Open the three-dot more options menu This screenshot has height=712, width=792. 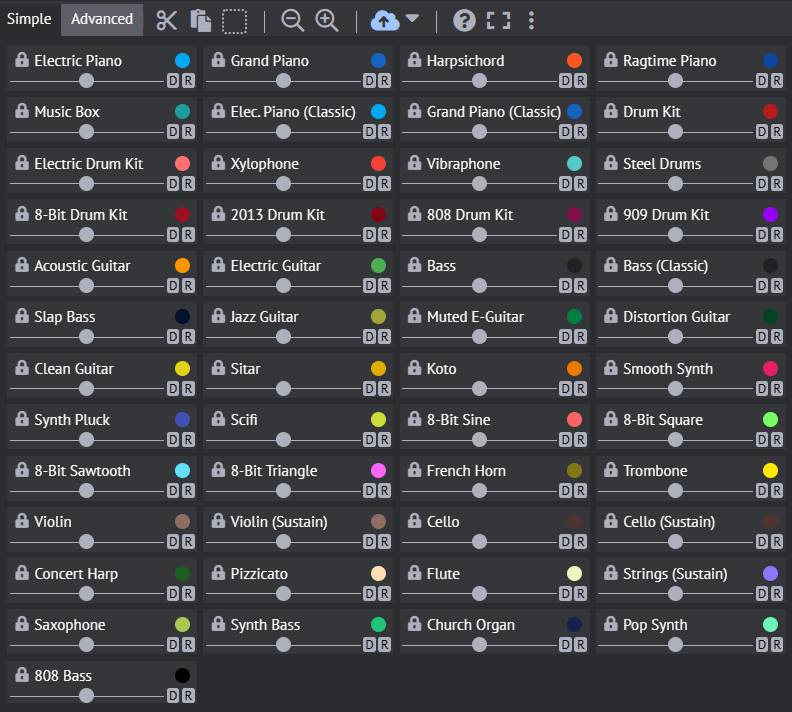click(531, 21)
